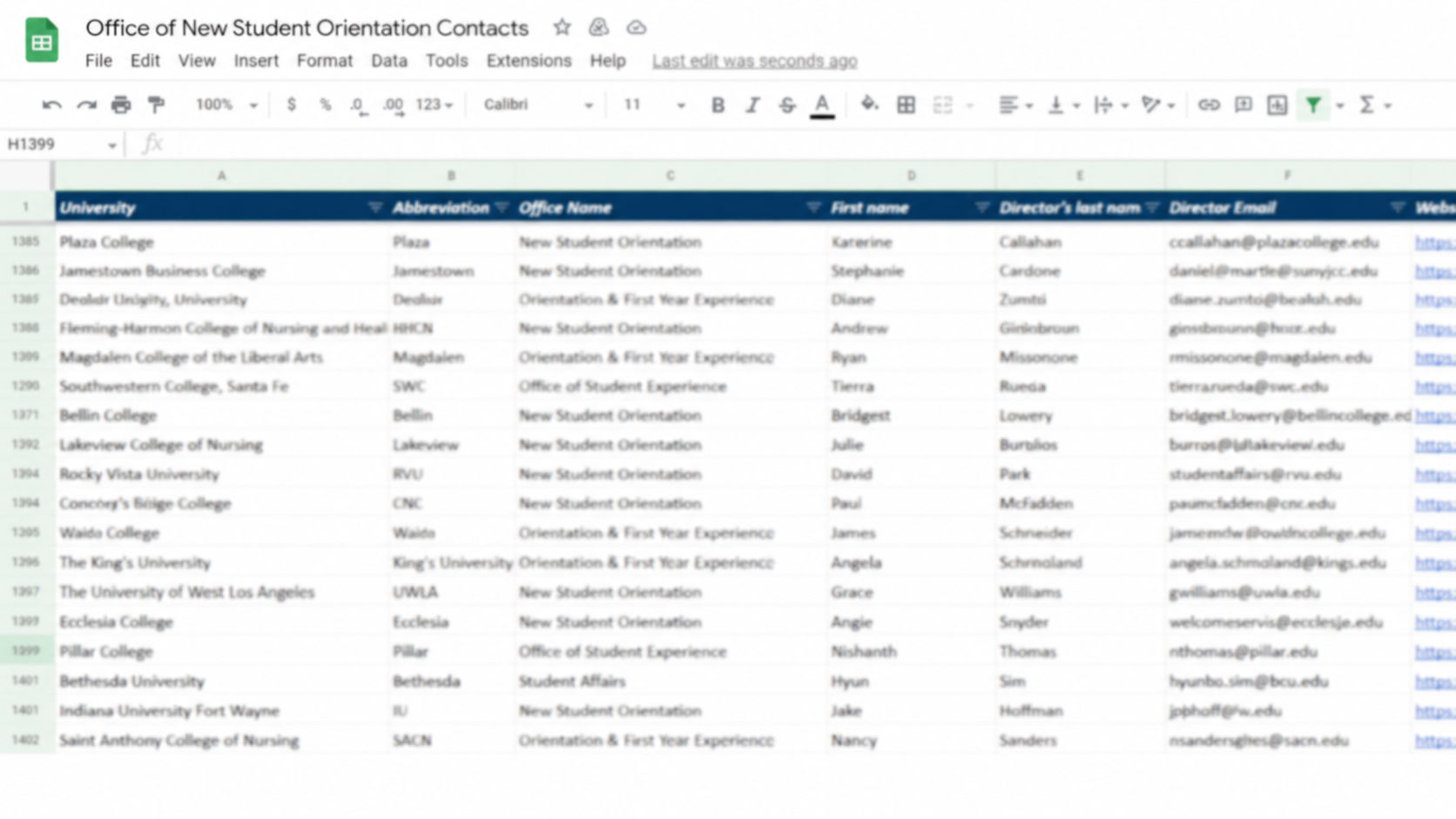Select row 1399 header

[26, 651]
